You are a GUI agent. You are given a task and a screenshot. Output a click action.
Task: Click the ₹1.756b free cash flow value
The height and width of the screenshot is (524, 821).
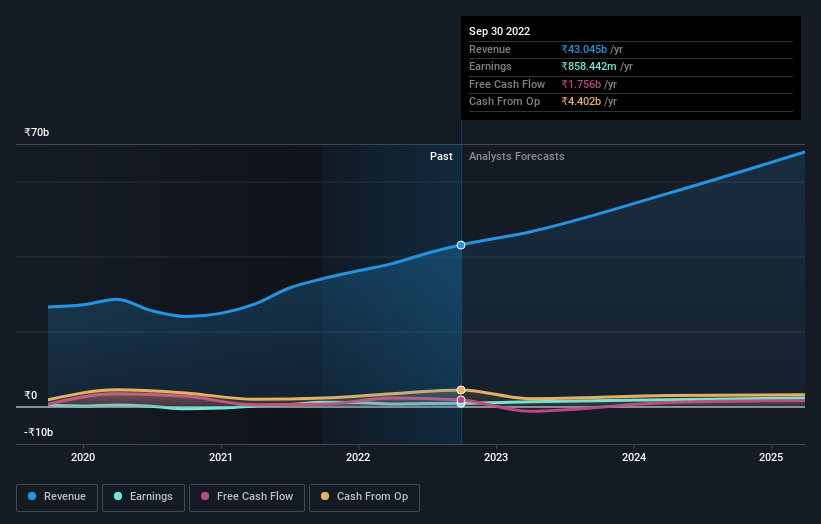click(581, 84)
